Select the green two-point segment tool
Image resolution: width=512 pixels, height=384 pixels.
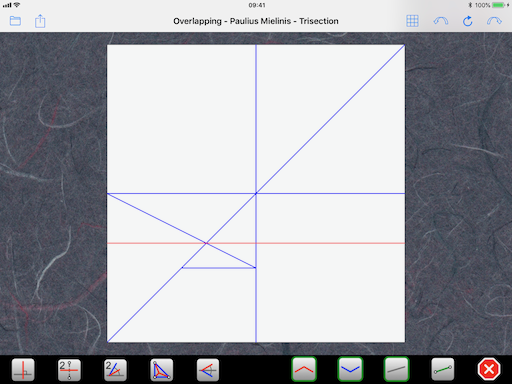coord(443,369)
